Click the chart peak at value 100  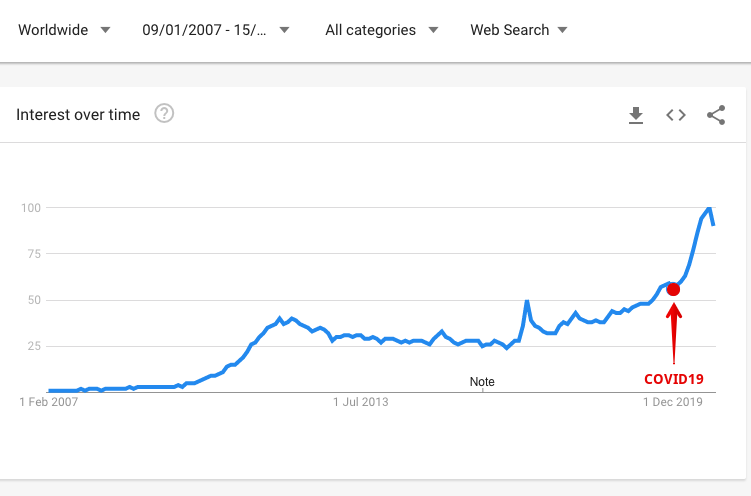click(710, 208)
